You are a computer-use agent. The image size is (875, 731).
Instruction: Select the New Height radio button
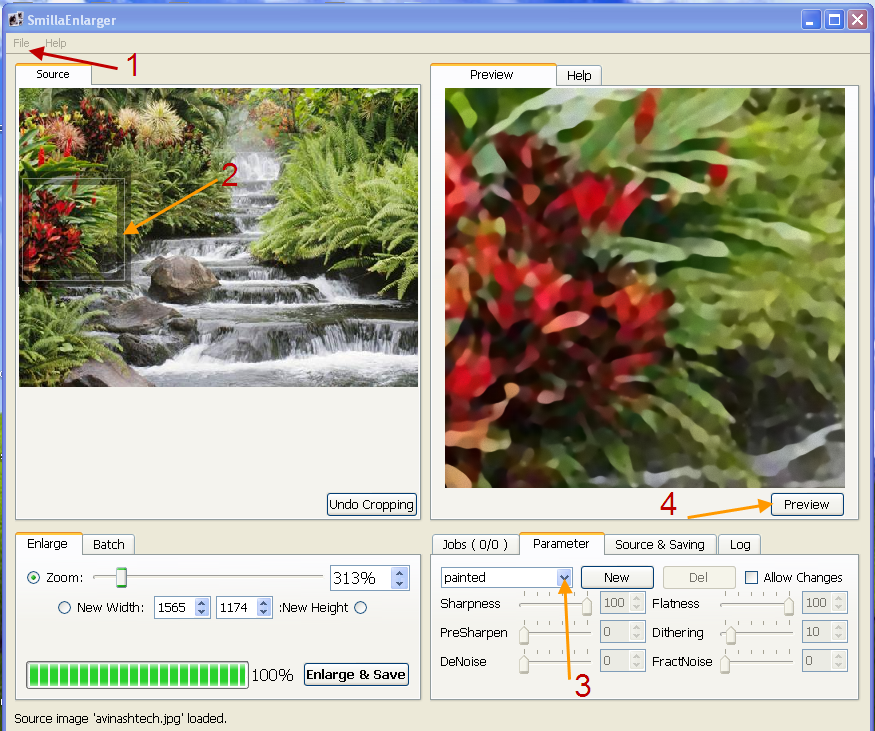360,608
